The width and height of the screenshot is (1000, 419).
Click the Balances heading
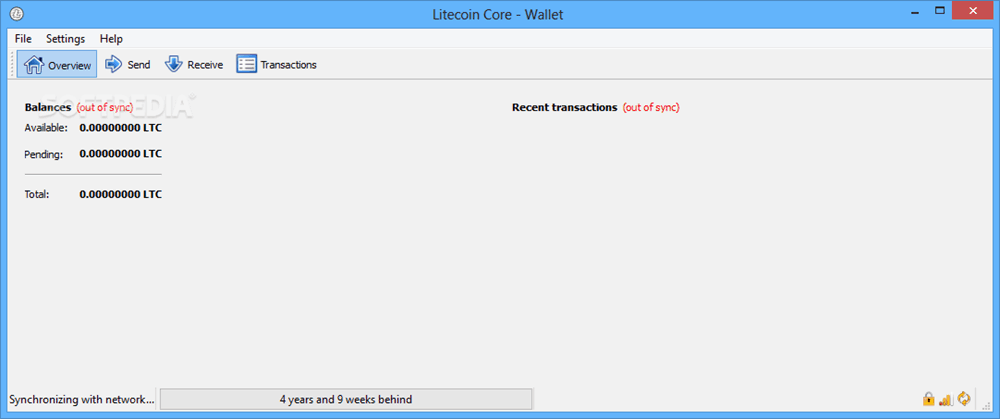click(48, 107)
